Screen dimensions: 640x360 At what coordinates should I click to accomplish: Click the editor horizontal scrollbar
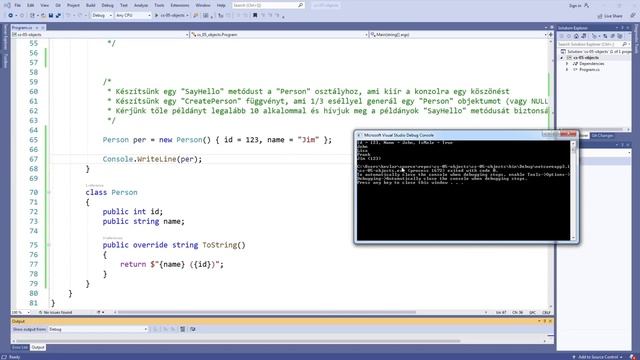pos(267,313)
